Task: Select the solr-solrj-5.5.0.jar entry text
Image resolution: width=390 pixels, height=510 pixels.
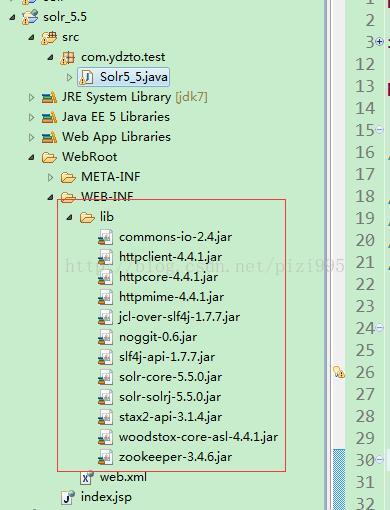Action: tap(170, 397)
